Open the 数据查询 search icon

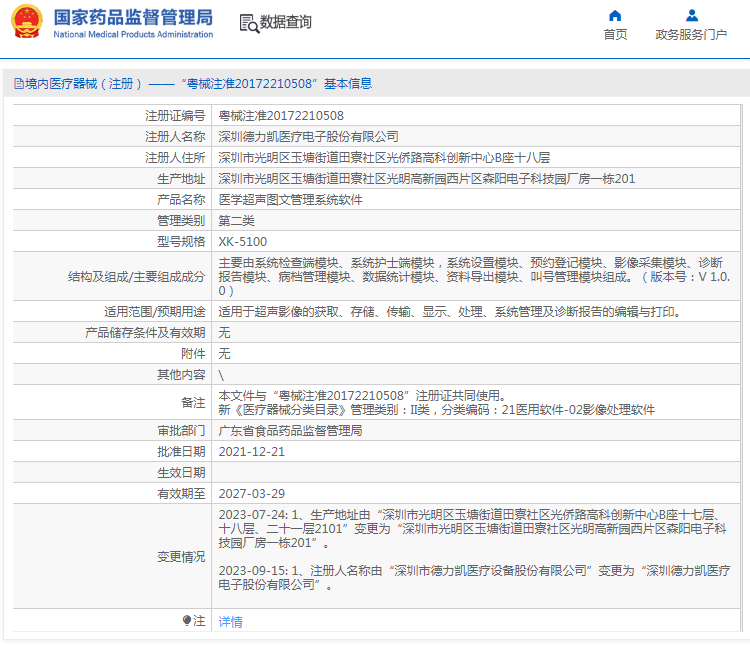(x=249, y=23)
